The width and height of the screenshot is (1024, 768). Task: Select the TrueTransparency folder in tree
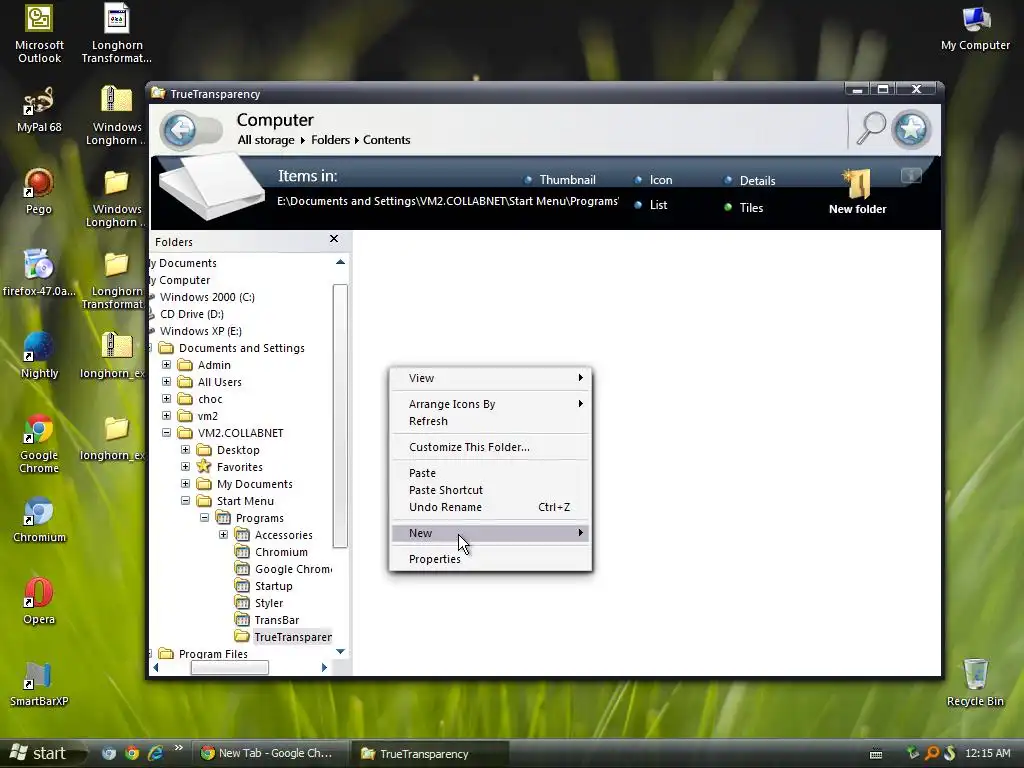pyautogui.click(x=283, y=637)
